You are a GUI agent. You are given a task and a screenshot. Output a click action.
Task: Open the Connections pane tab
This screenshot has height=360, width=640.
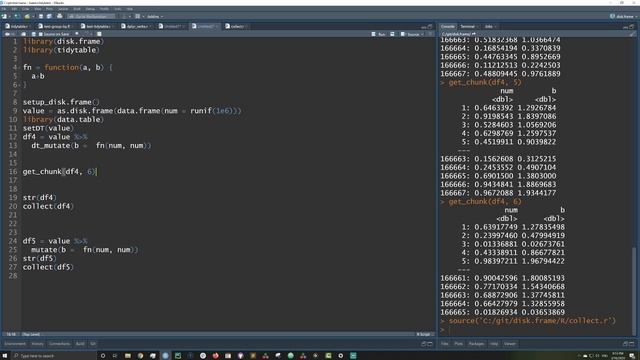pos(59,344)
